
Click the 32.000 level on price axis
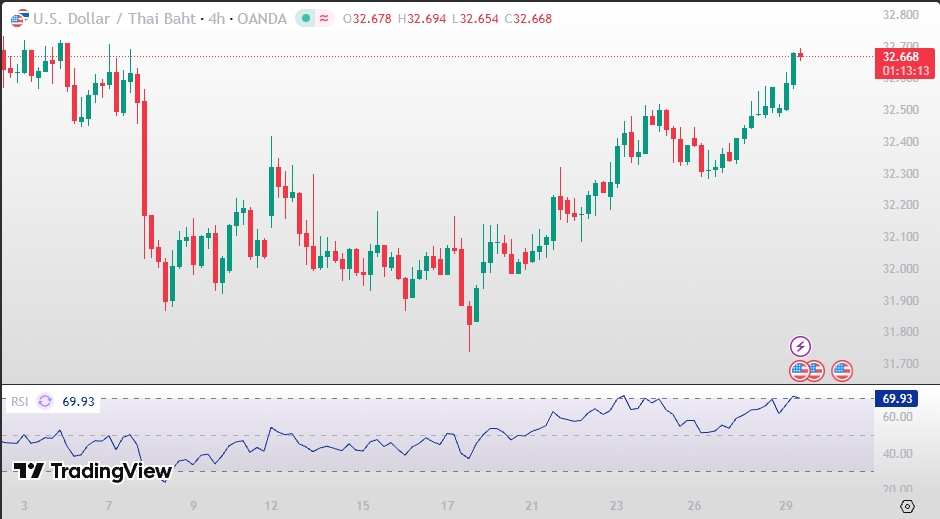click(900, 268)
